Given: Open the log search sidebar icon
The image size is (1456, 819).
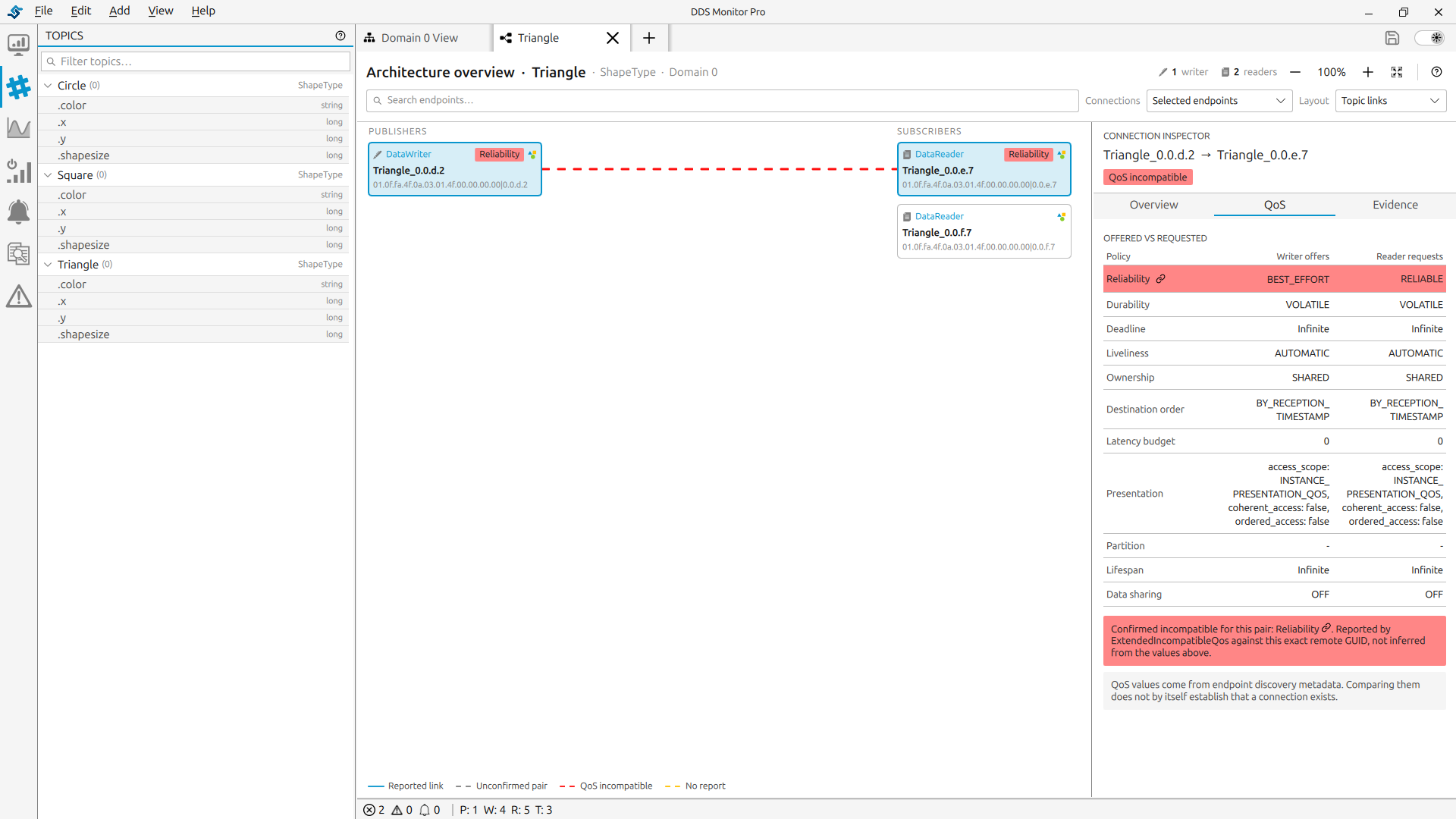Looking at the screenshot, I should [x=18, y=253].
